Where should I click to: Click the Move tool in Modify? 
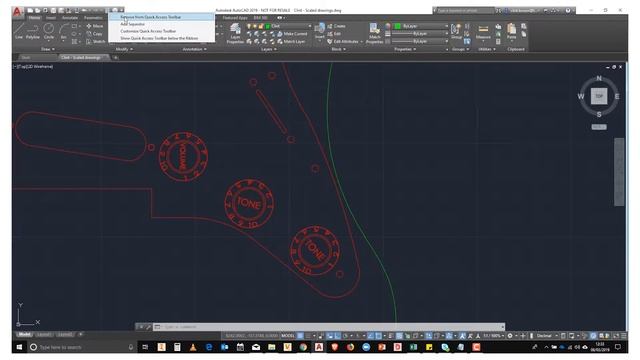[95, 26]
